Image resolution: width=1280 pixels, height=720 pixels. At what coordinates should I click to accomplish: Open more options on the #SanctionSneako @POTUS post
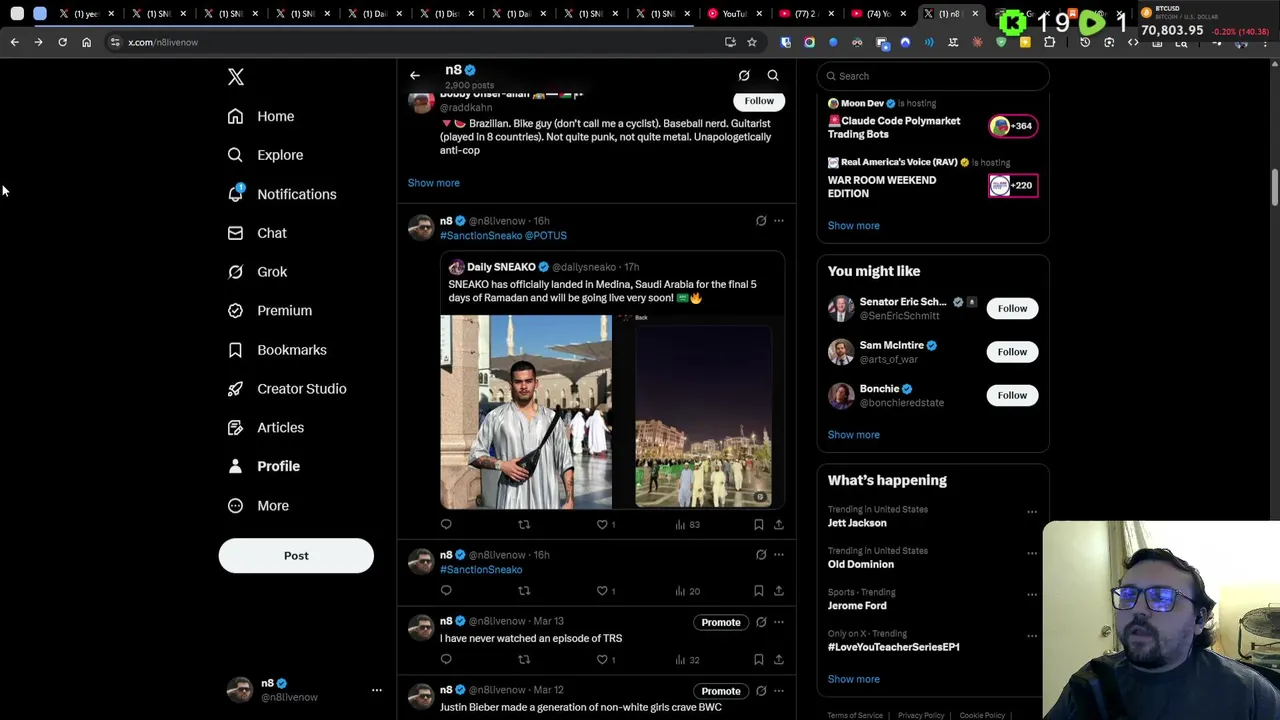(779, 221)
